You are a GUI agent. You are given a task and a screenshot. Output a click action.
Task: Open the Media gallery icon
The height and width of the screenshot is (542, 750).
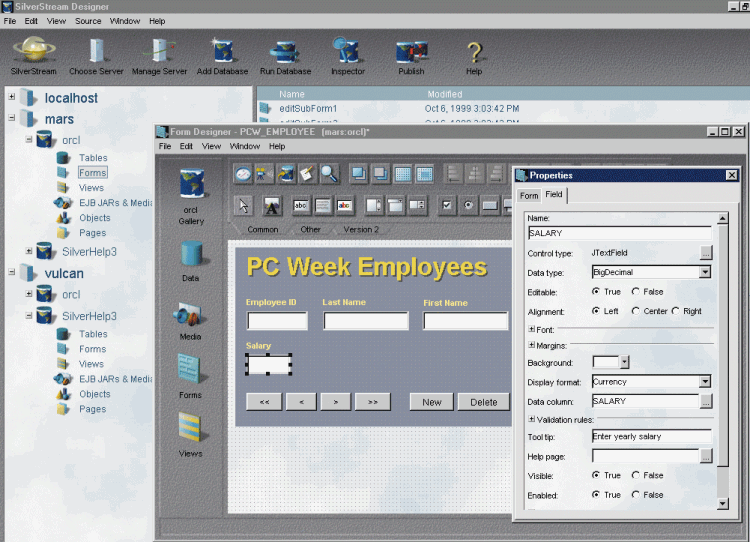(190, 315)
